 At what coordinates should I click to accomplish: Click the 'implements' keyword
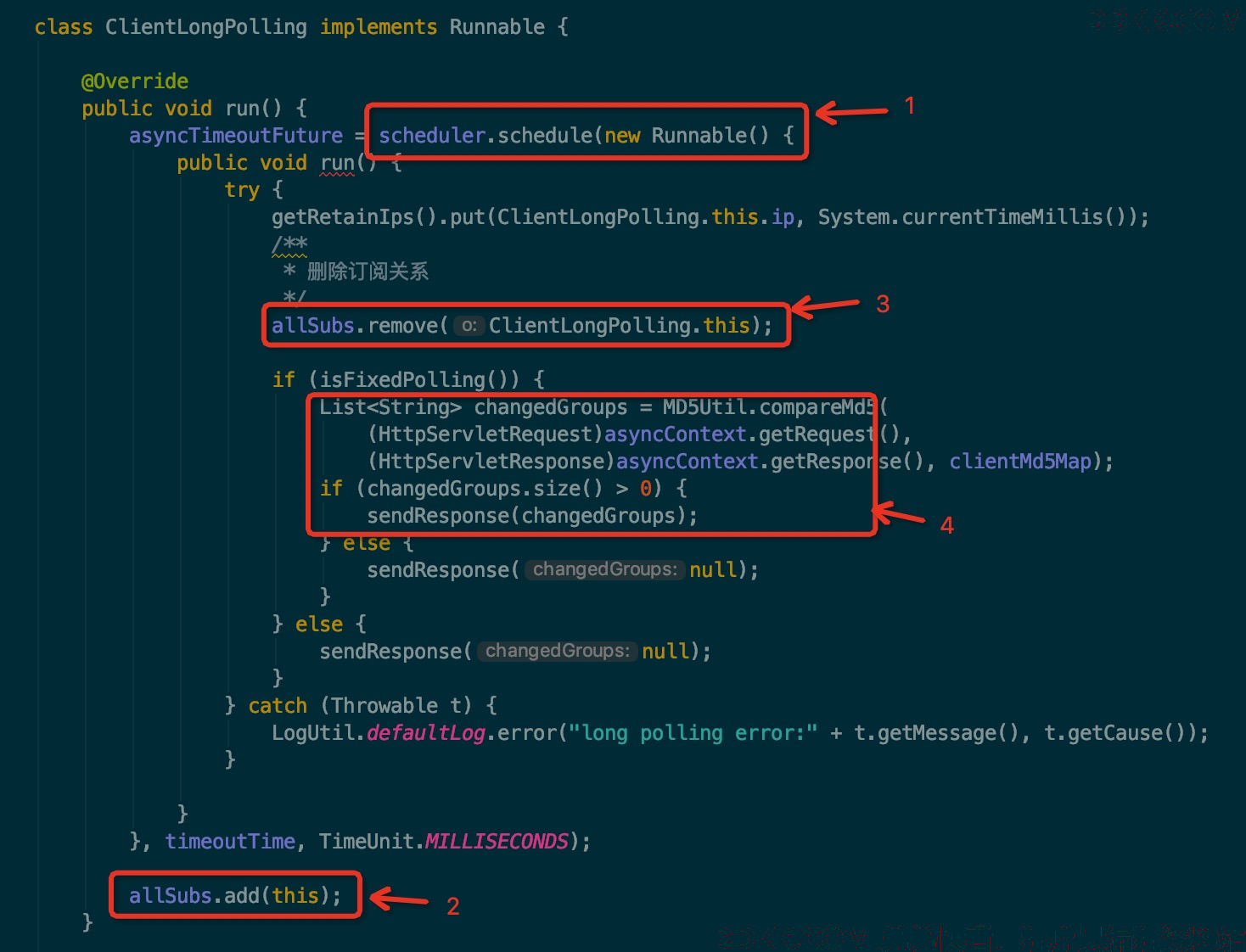click(379, 27)
